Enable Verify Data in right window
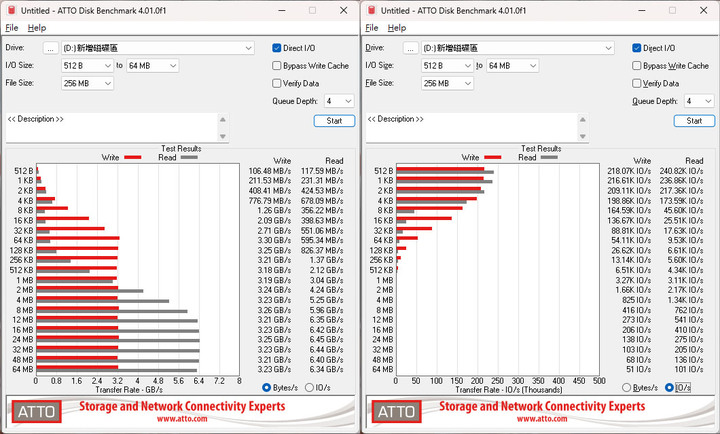The height and width of the screenshot is (434, 720). pyautogui.click(x=636, y=83)
